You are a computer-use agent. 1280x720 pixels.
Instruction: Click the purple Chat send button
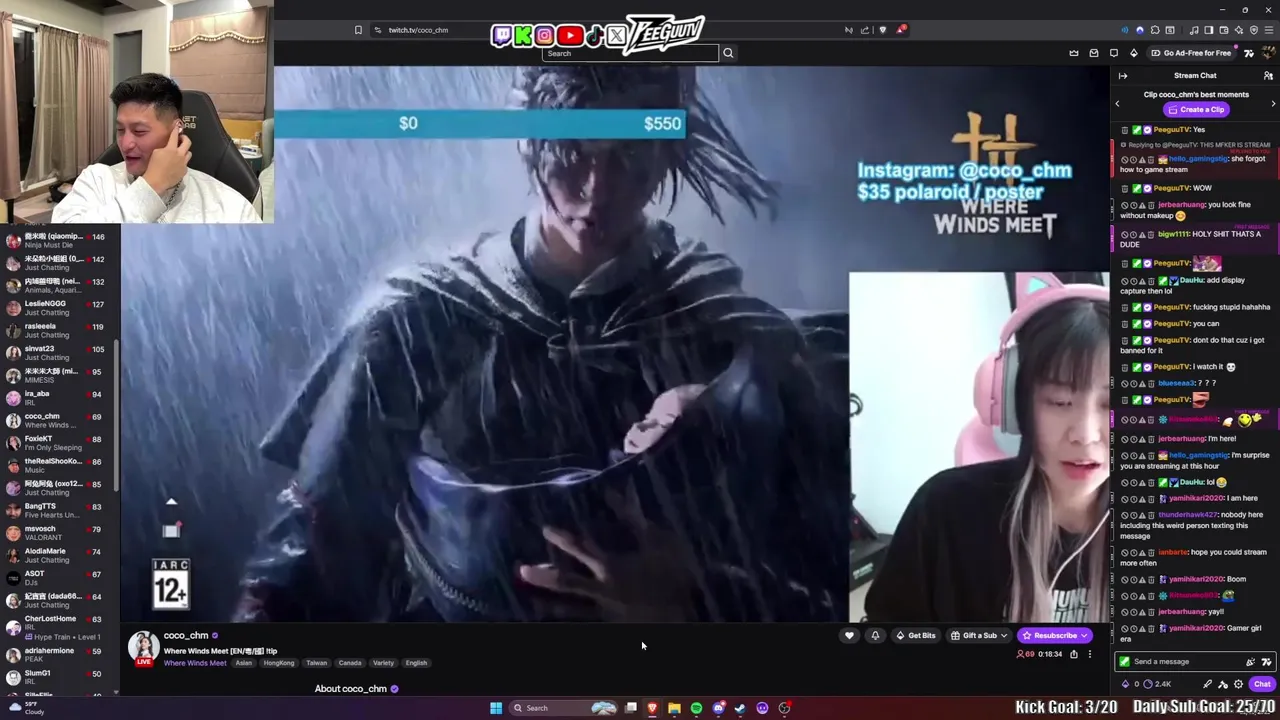[1262, 684]
